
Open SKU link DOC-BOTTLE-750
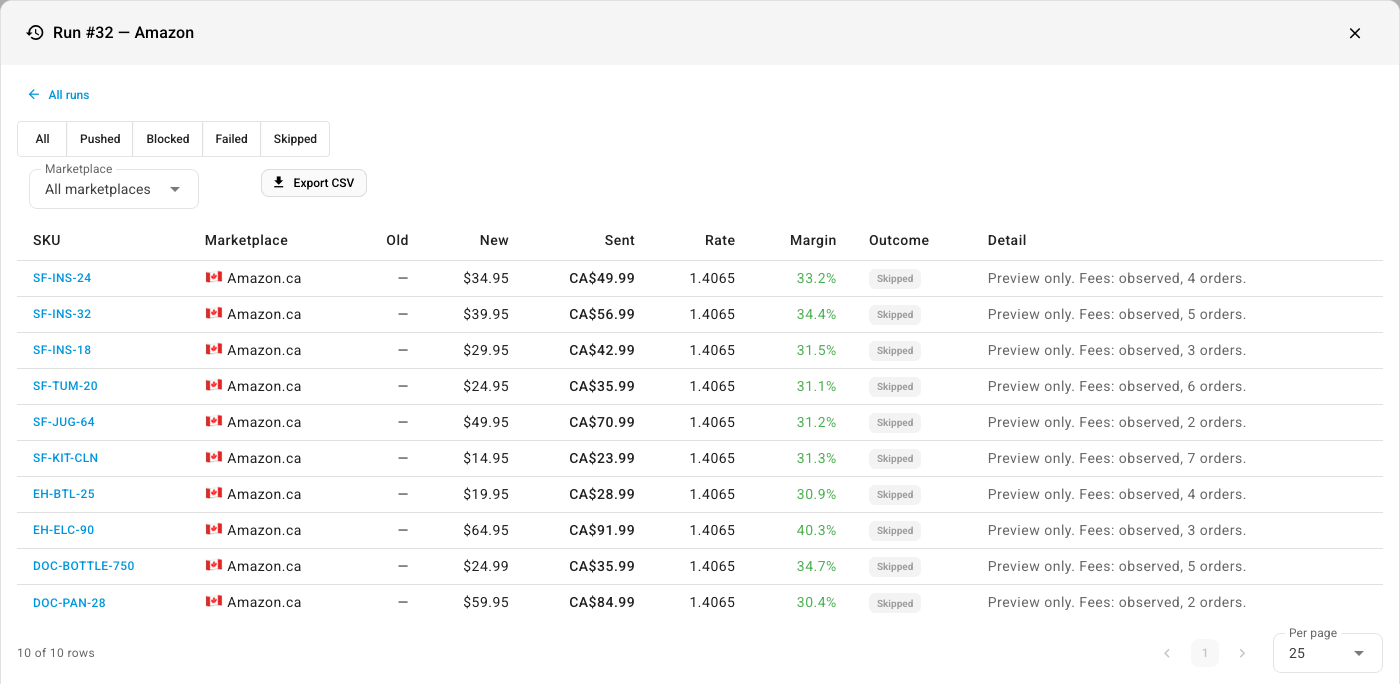click(x=84, y=566)
